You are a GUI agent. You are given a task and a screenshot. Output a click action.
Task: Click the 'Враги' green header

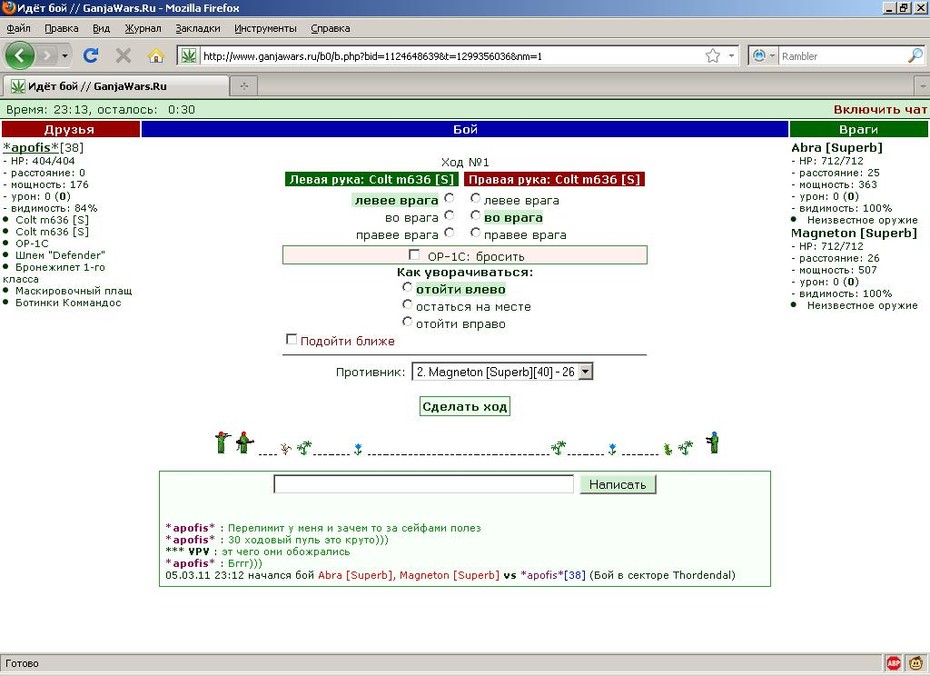858,129
